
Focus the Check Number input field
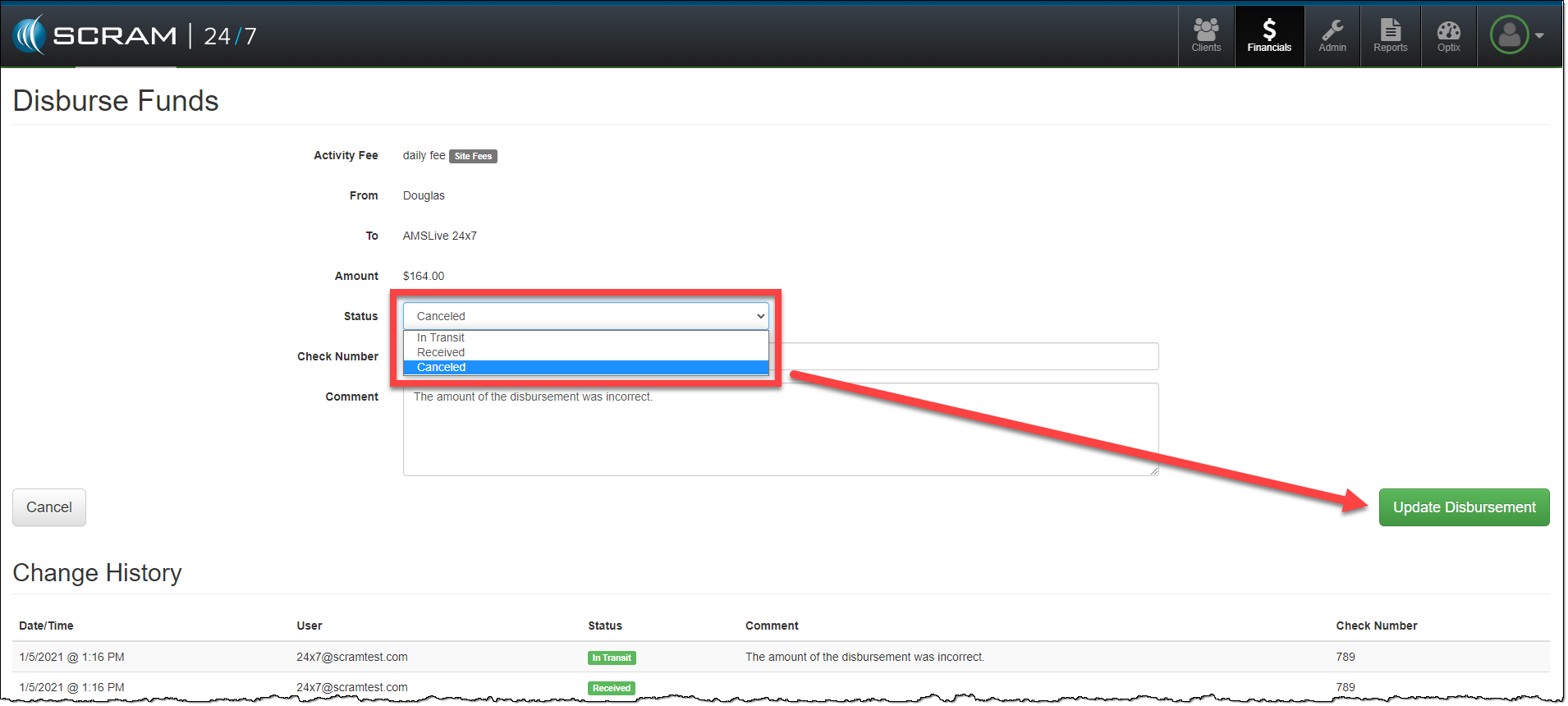969,356
